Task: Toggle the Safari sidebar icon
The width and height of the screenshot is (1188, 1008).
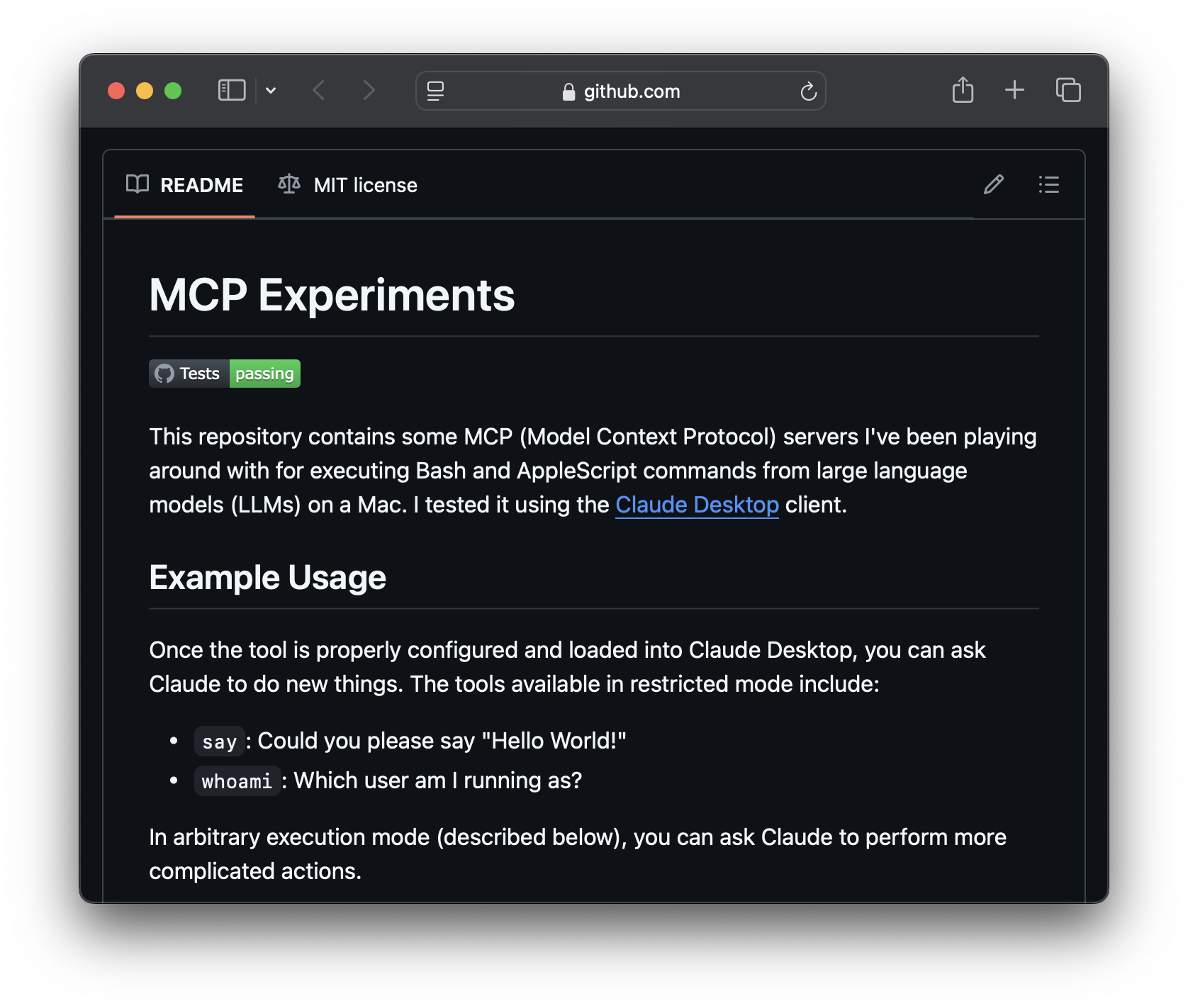Action: [232, 91]
